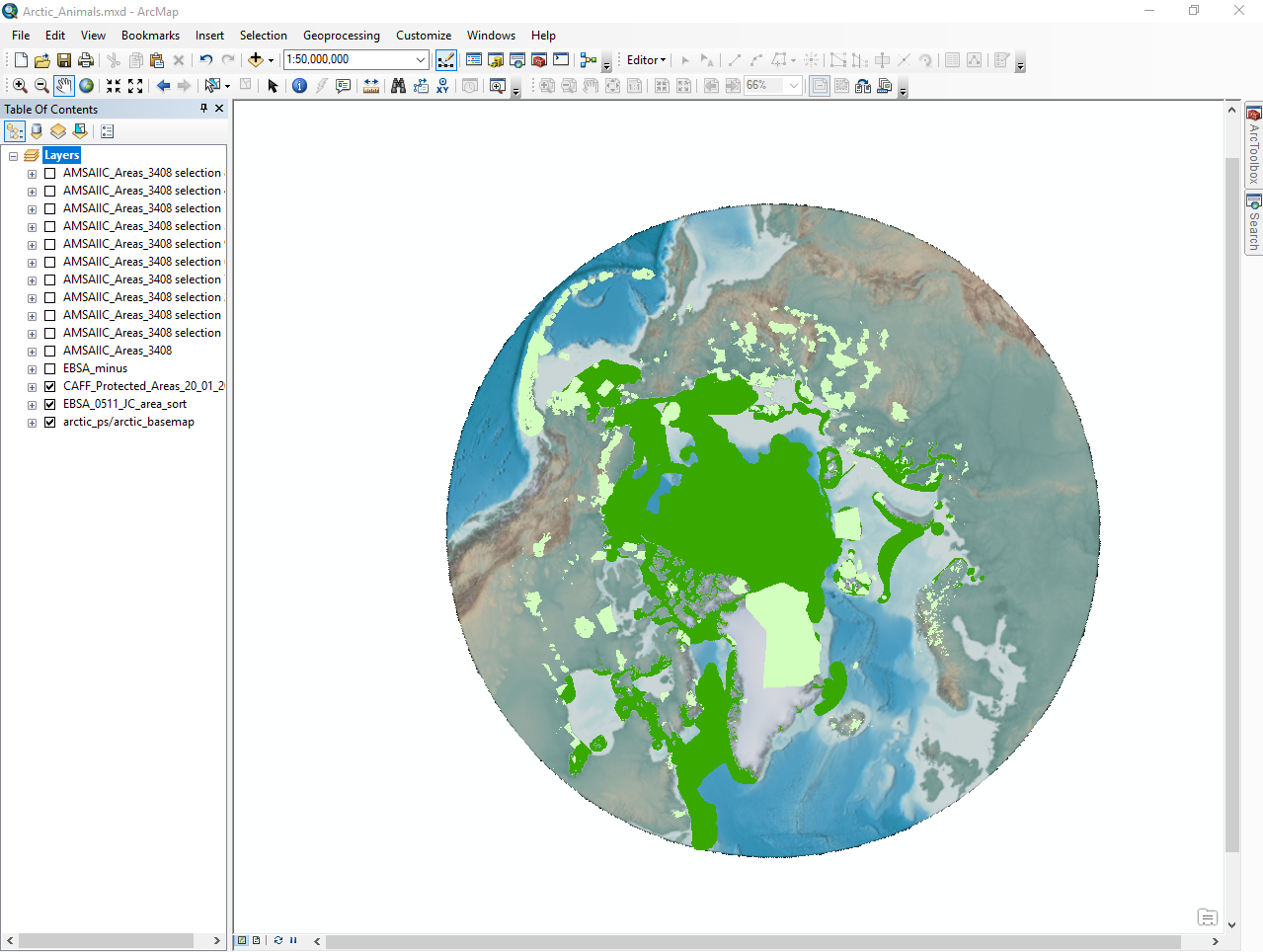Open the Search side tab
This screenshot has width=1263, height=952.
point(1253,224)
